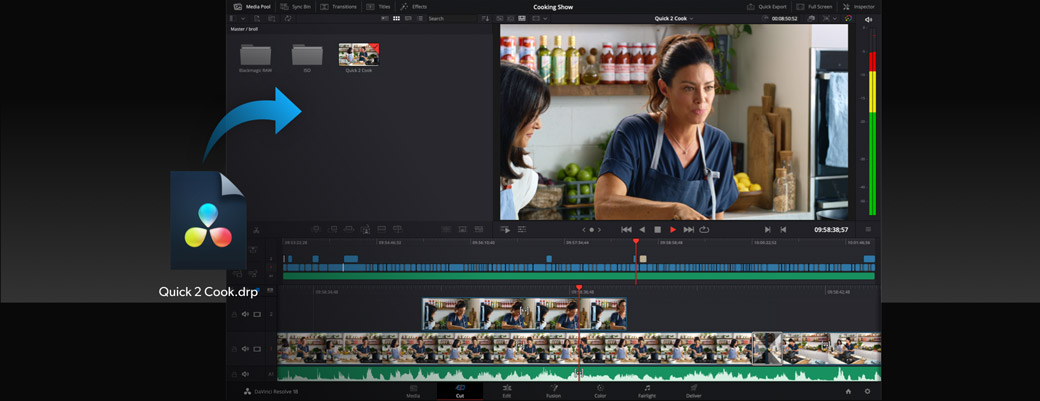Open the tools and timeline options icon
The height and width of the screenshot is (401, 1040).
tap(522, 229)
